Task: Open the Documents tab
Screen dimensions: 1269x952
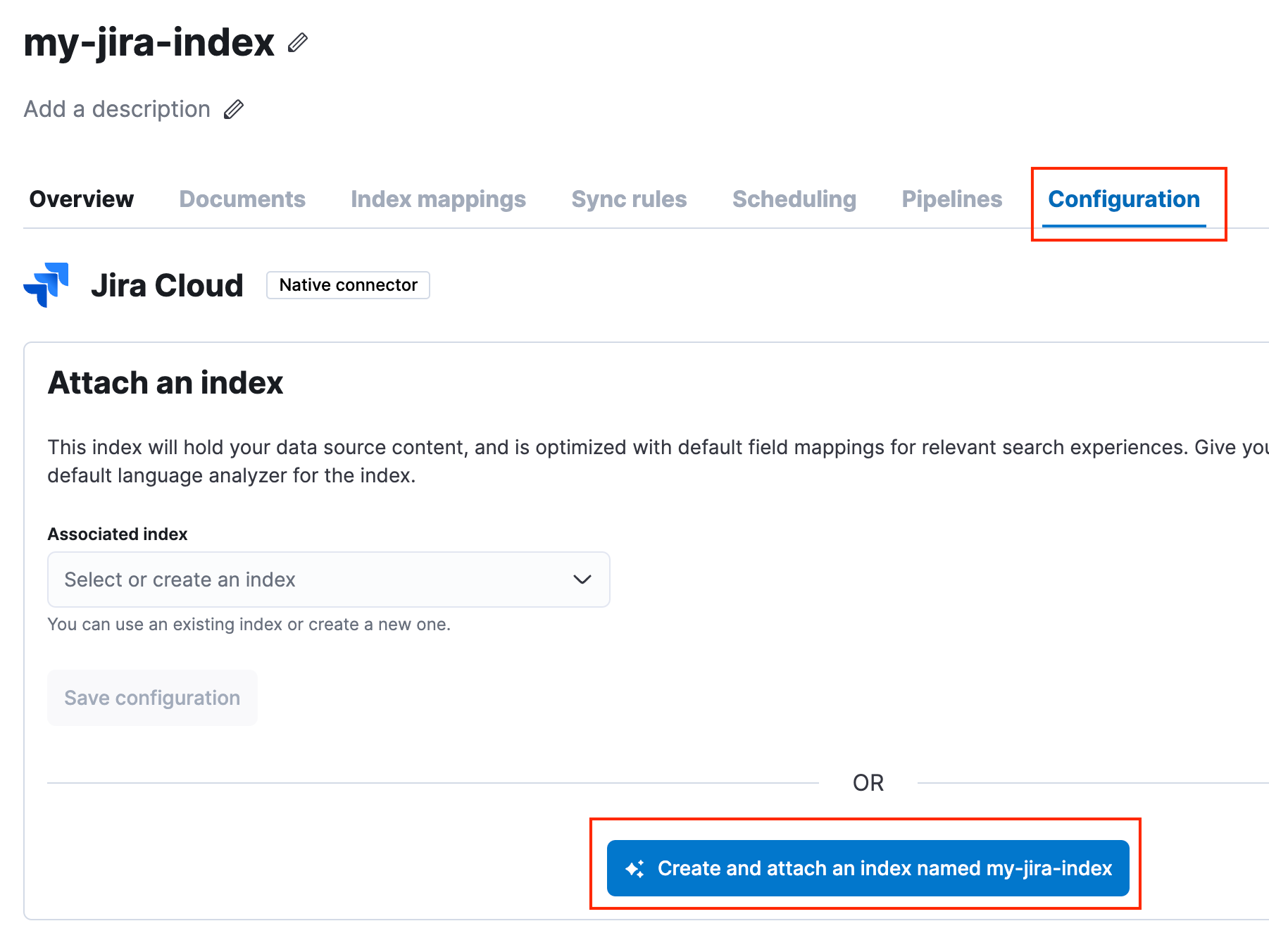Action: [x=242, y=199]
